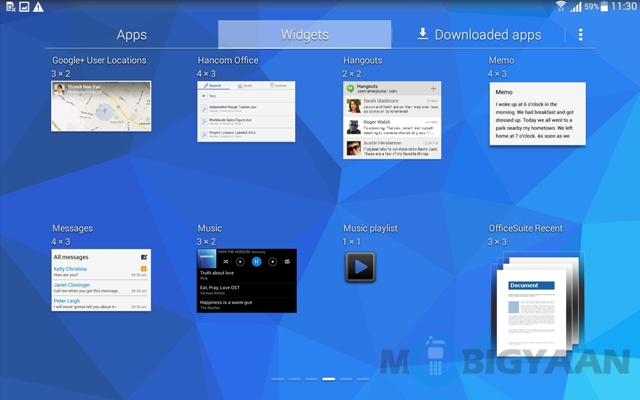
Task: Click the signal strength icon
Action: (x=576, y=7)
